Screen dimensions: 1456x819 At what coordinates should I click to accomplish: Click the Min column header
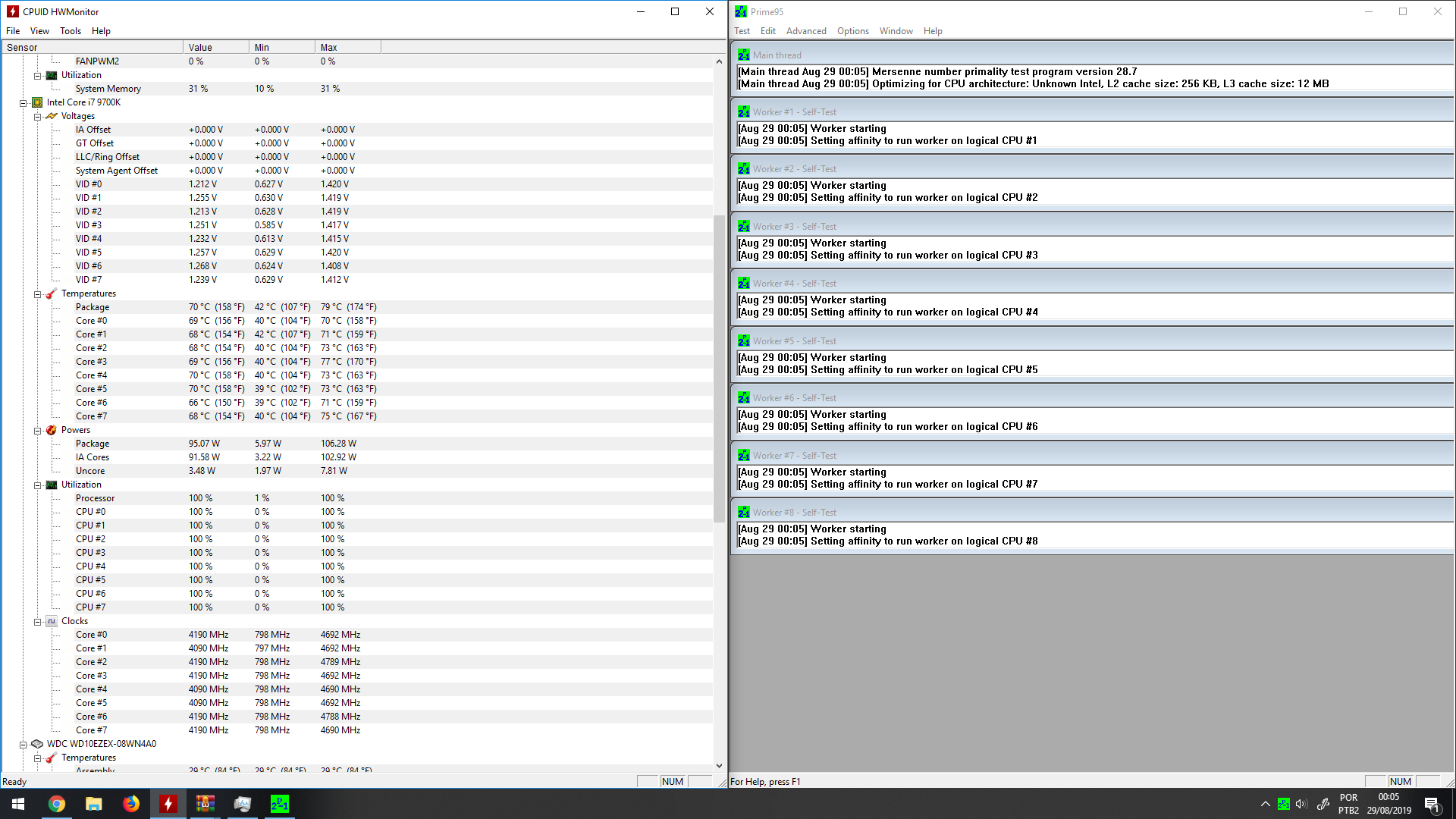[x=282, y=47]
